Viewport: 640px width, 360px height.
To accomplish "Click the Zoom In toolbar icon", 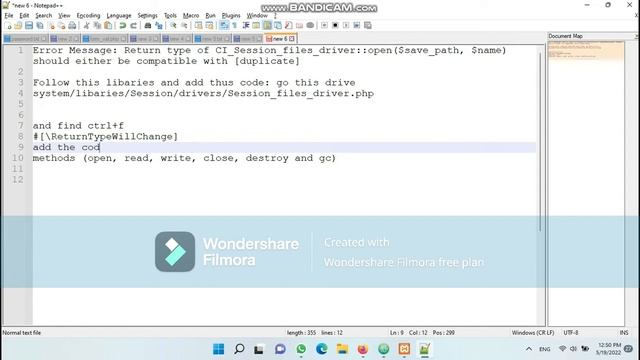I will 173,26.
